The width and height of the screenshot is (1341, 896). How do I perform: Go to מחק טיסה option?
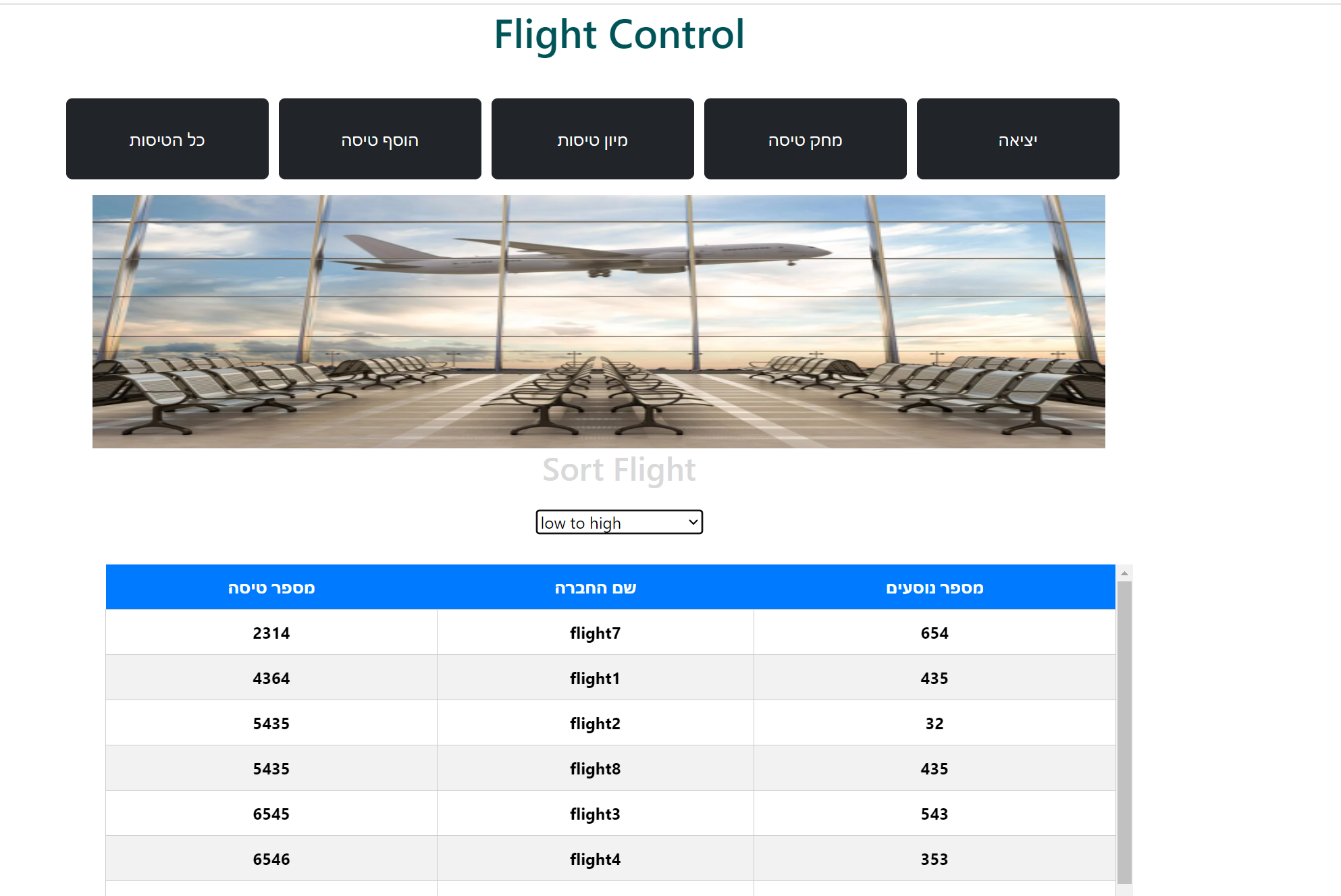(806, 139)
